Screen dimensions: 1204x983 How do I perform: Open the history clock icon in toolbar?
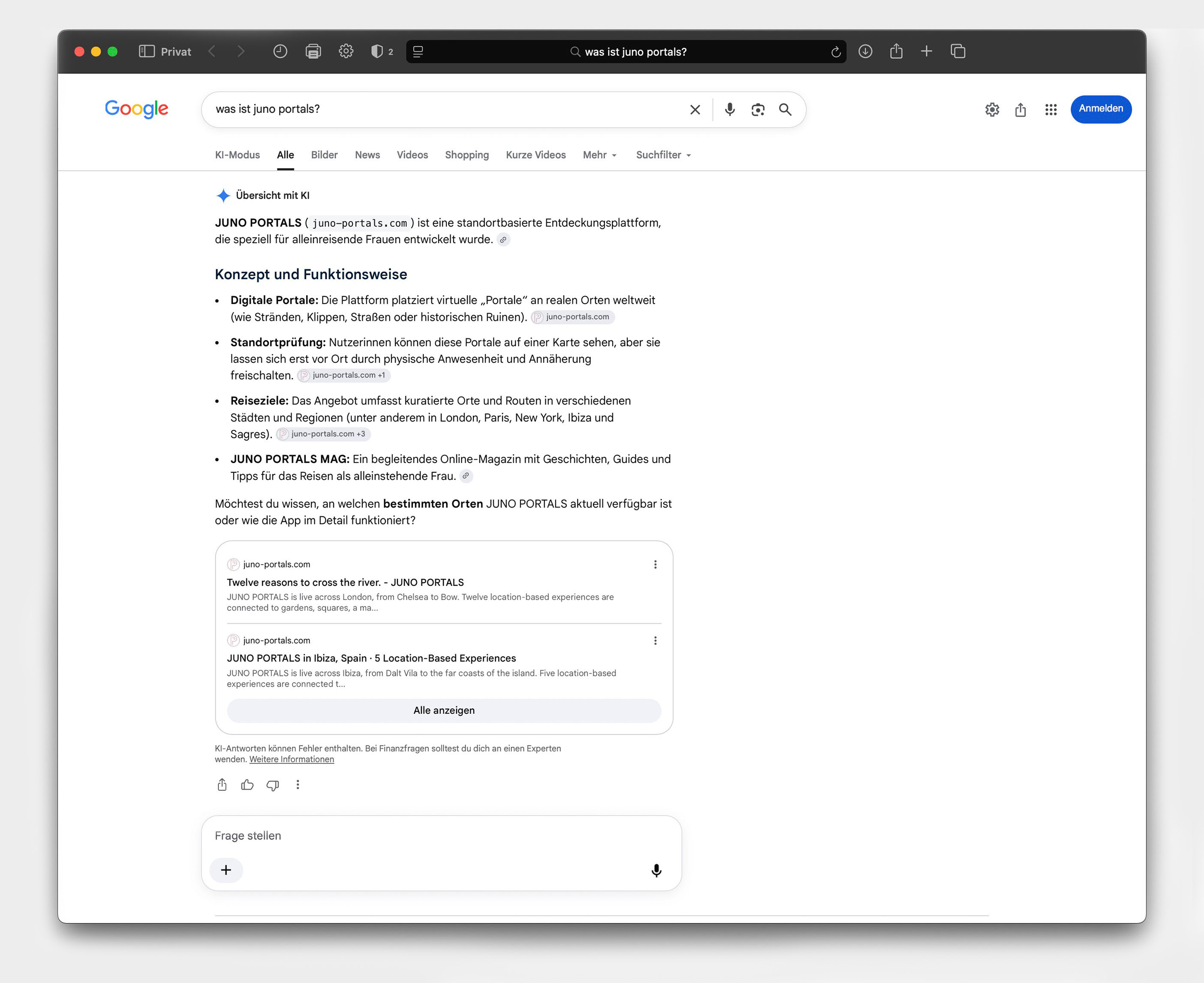(x=280, y=51)
